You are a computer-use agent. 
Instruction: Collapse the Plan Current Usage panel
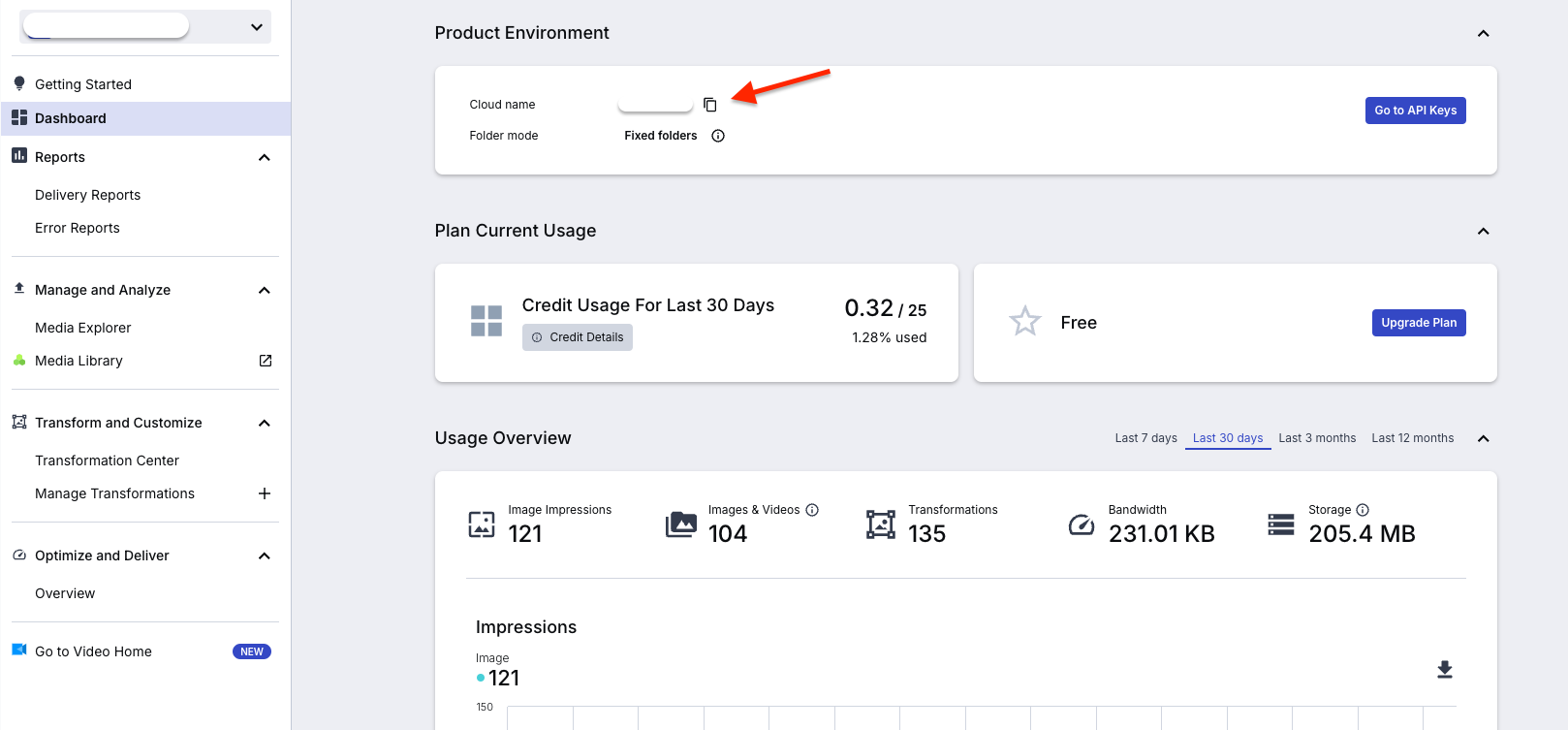(1483, 231)
